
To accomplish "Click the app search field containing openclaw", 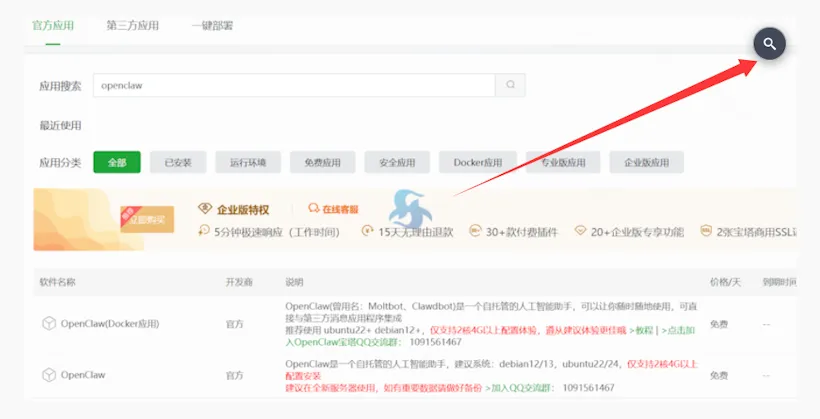I will pyautogui.click(x=294, y=85).
